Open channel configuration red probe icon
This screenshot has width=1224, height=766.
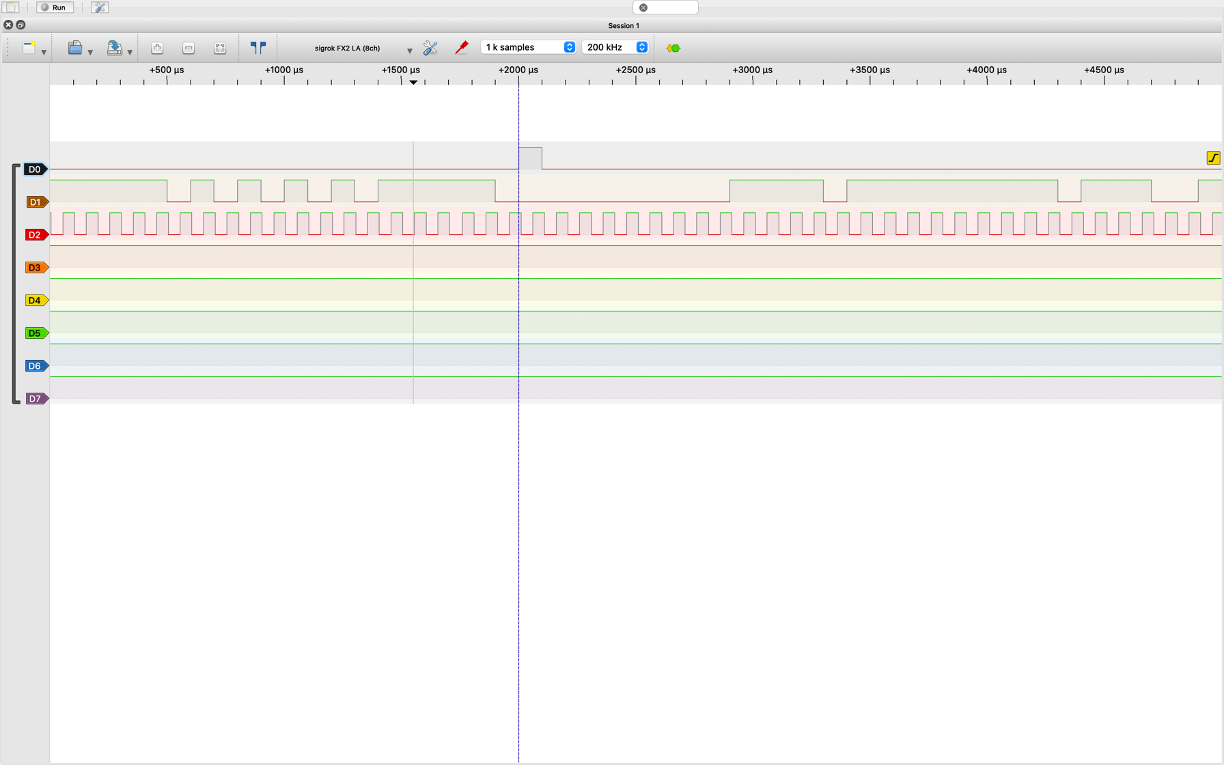(461, 47)
